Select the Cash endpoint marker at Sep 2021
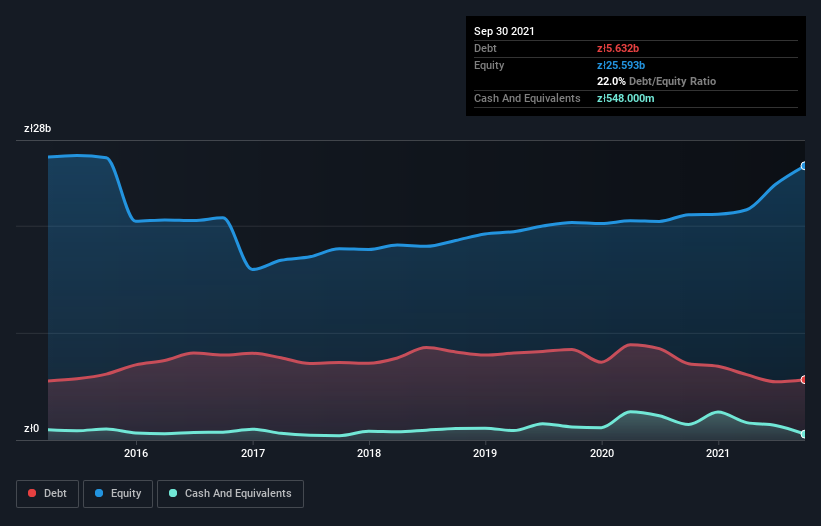 (804, 434)
